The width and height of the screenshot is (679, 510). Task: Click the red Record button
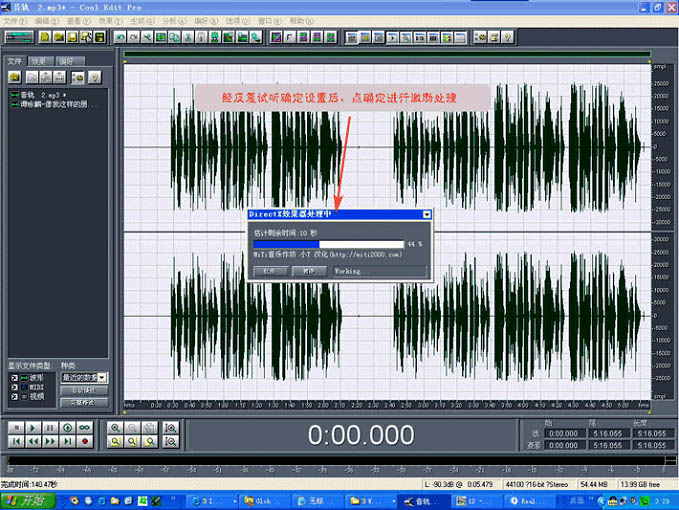(86, 440)
